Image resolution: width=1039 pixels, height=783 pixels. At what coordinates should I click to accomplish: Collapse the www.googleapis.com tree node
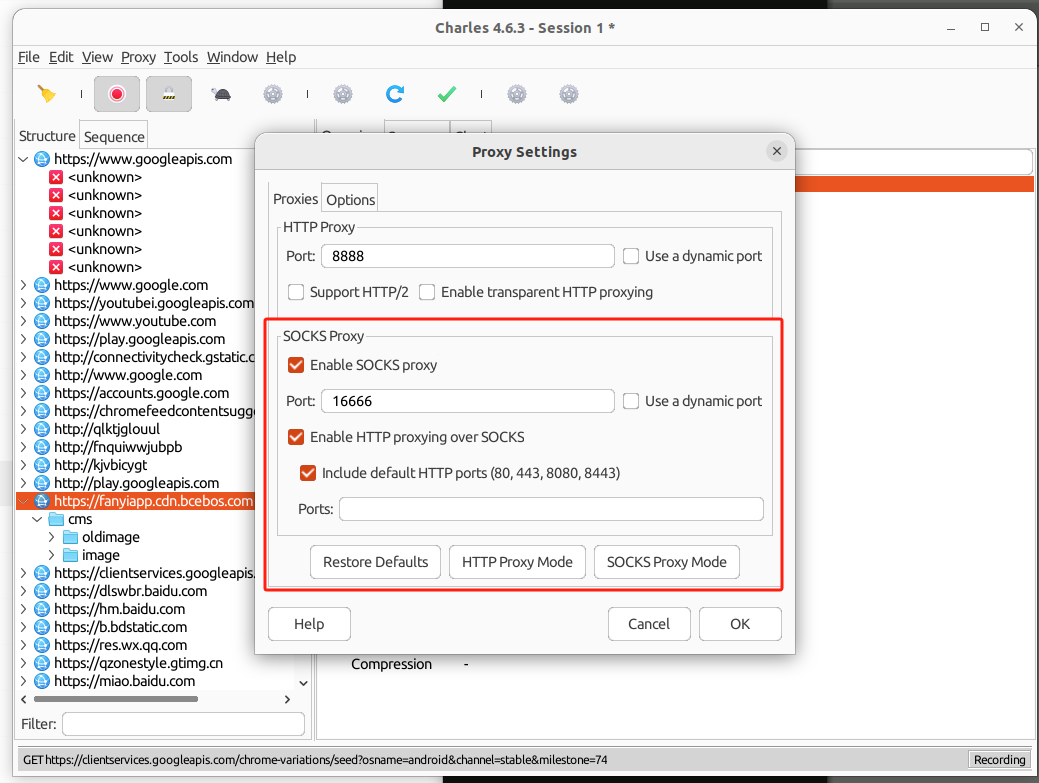click(23, 159)
